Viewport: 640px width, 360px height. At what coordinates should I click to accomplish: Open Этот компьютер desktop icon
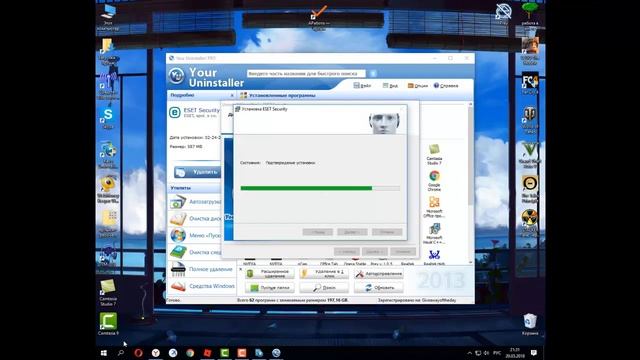coord(108,18)
